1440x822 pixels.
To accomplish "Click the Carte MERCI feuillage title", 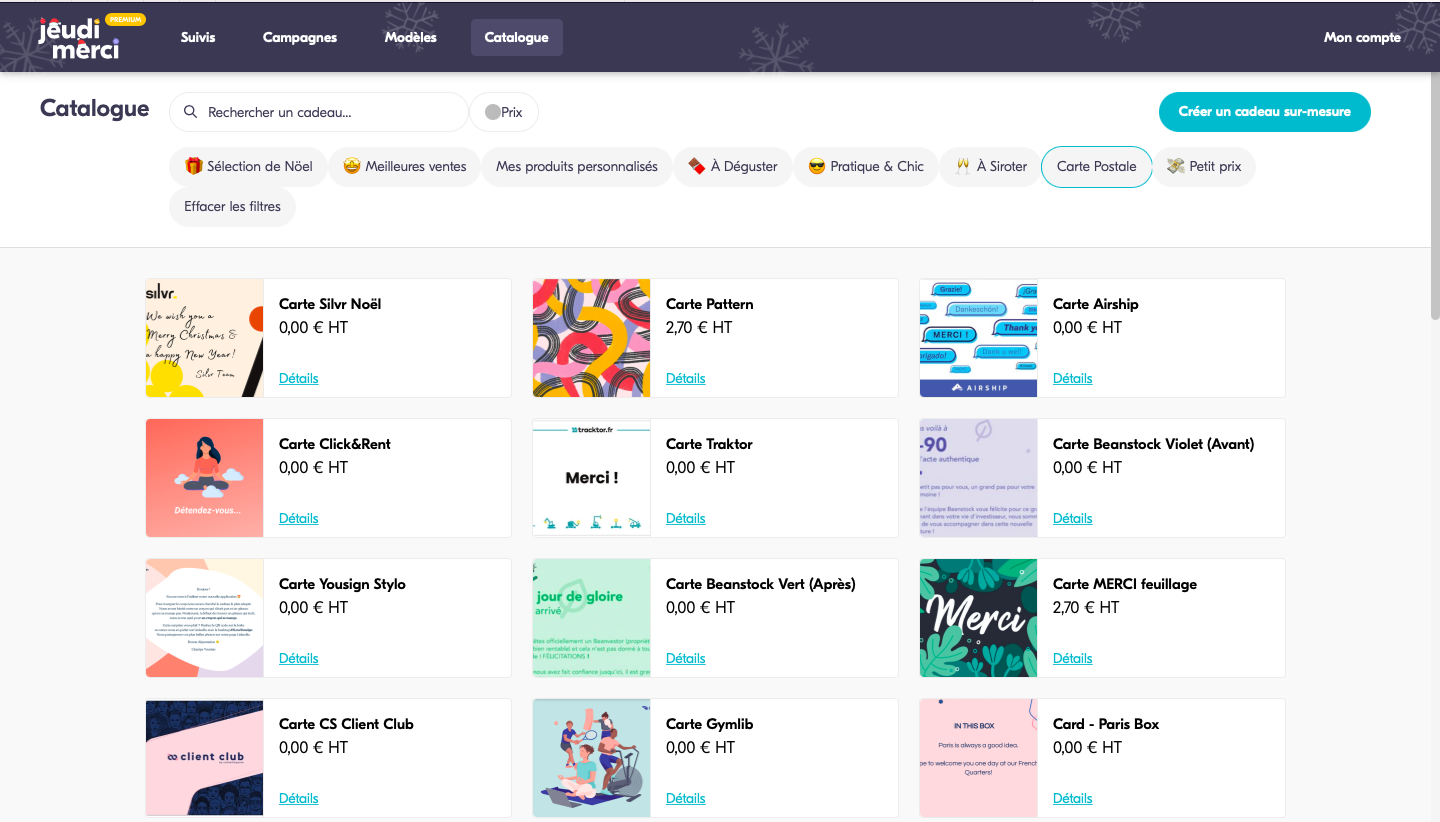I will point(1125,584).
